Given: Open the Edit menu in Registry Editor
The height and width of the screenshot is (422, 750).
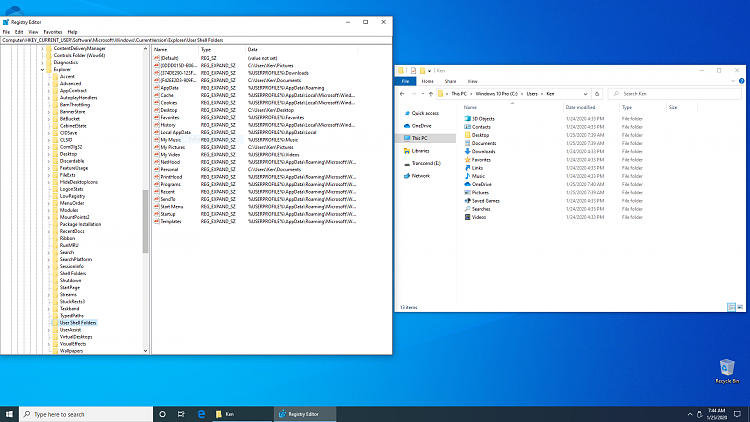Looking at the screenshot, I should (x=19, y=32).
